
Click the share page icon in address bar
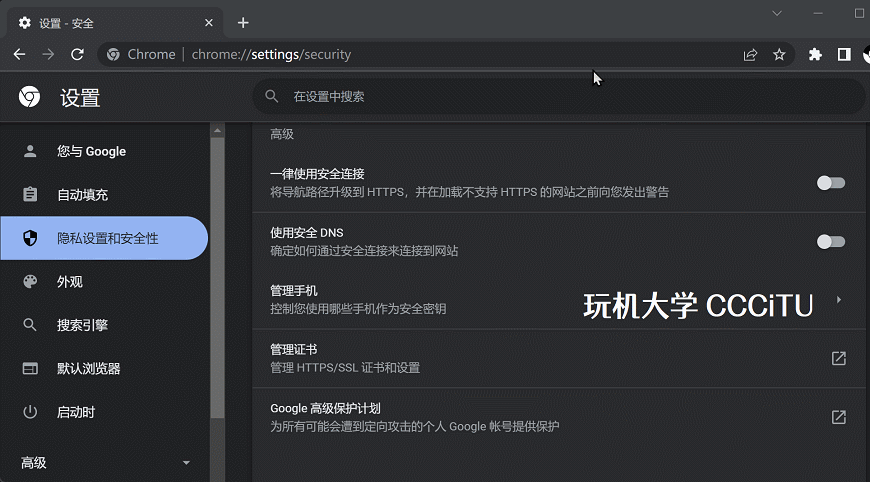tap(750, 55)
